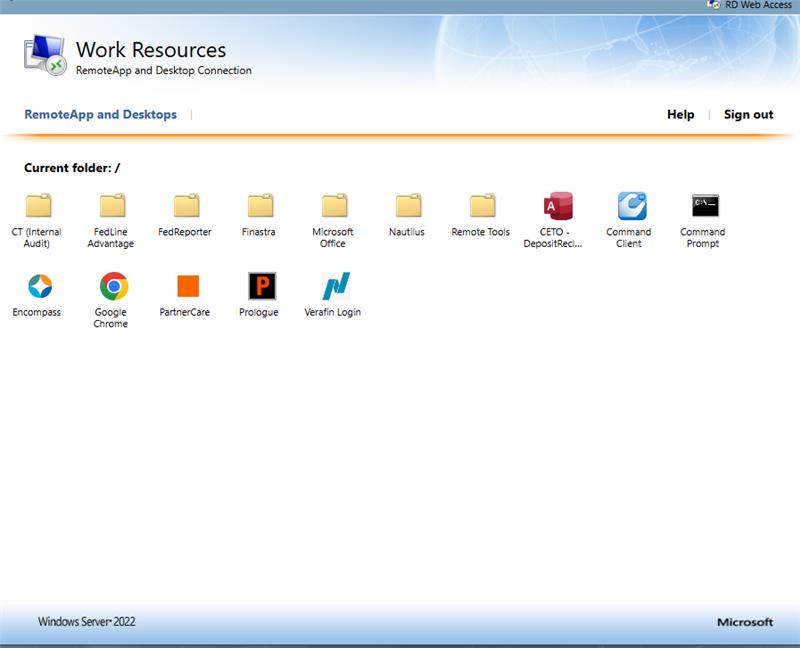Click the Work Resources heading
Screen dimensions: 800x648
tap(151, 49)
